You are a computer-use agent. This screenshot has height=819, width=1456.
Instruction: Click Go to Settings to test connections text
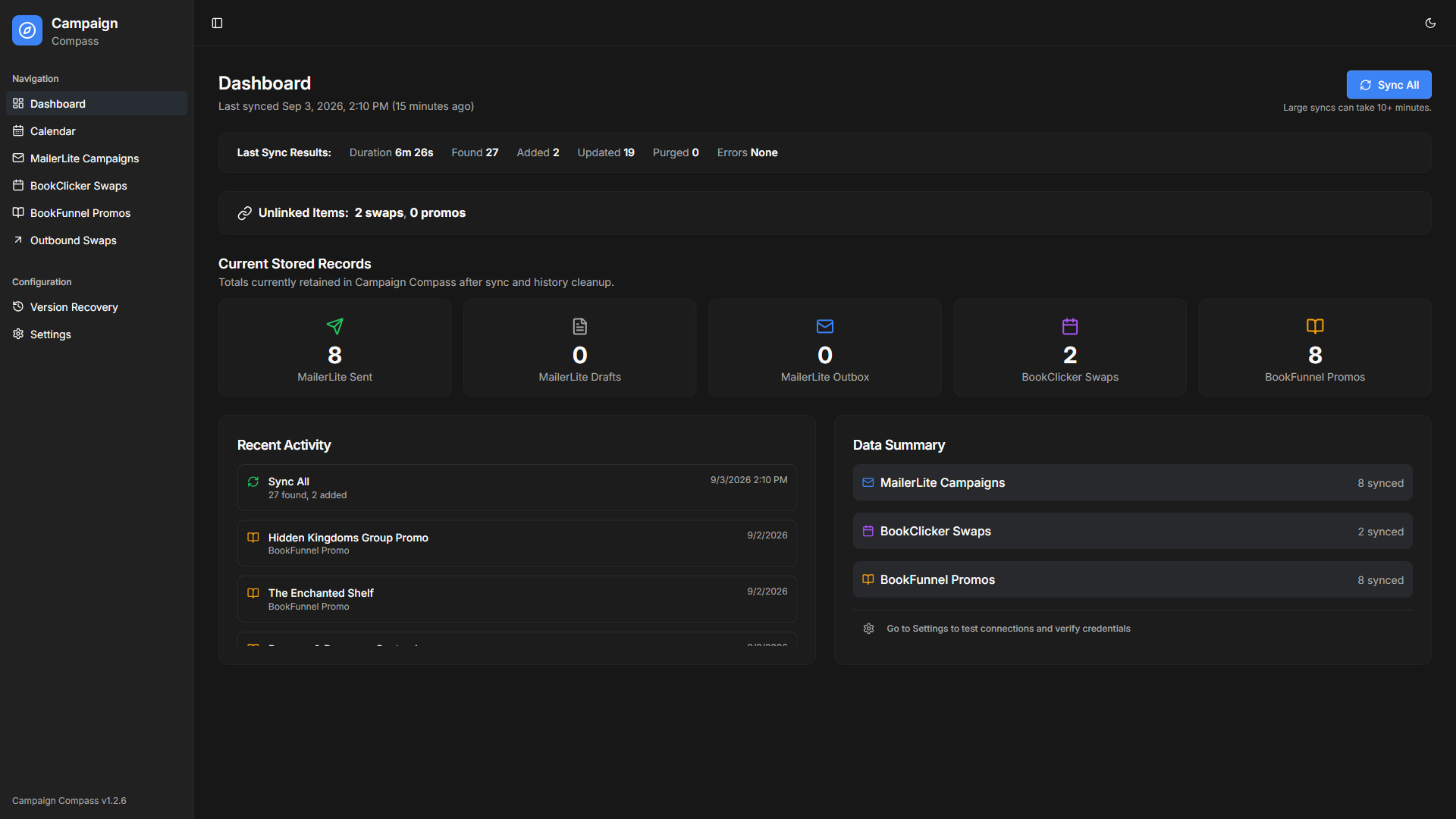(1008, 629)
